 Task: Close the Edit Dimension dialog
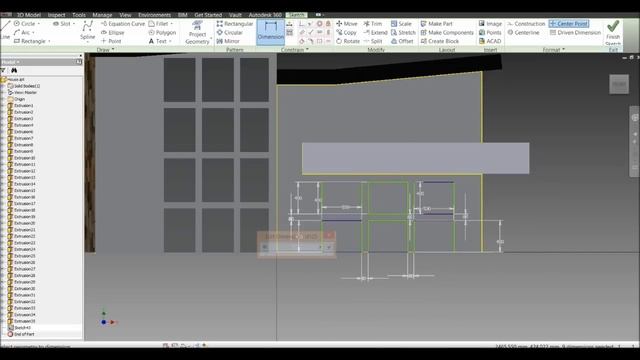[x=330, y=236]
